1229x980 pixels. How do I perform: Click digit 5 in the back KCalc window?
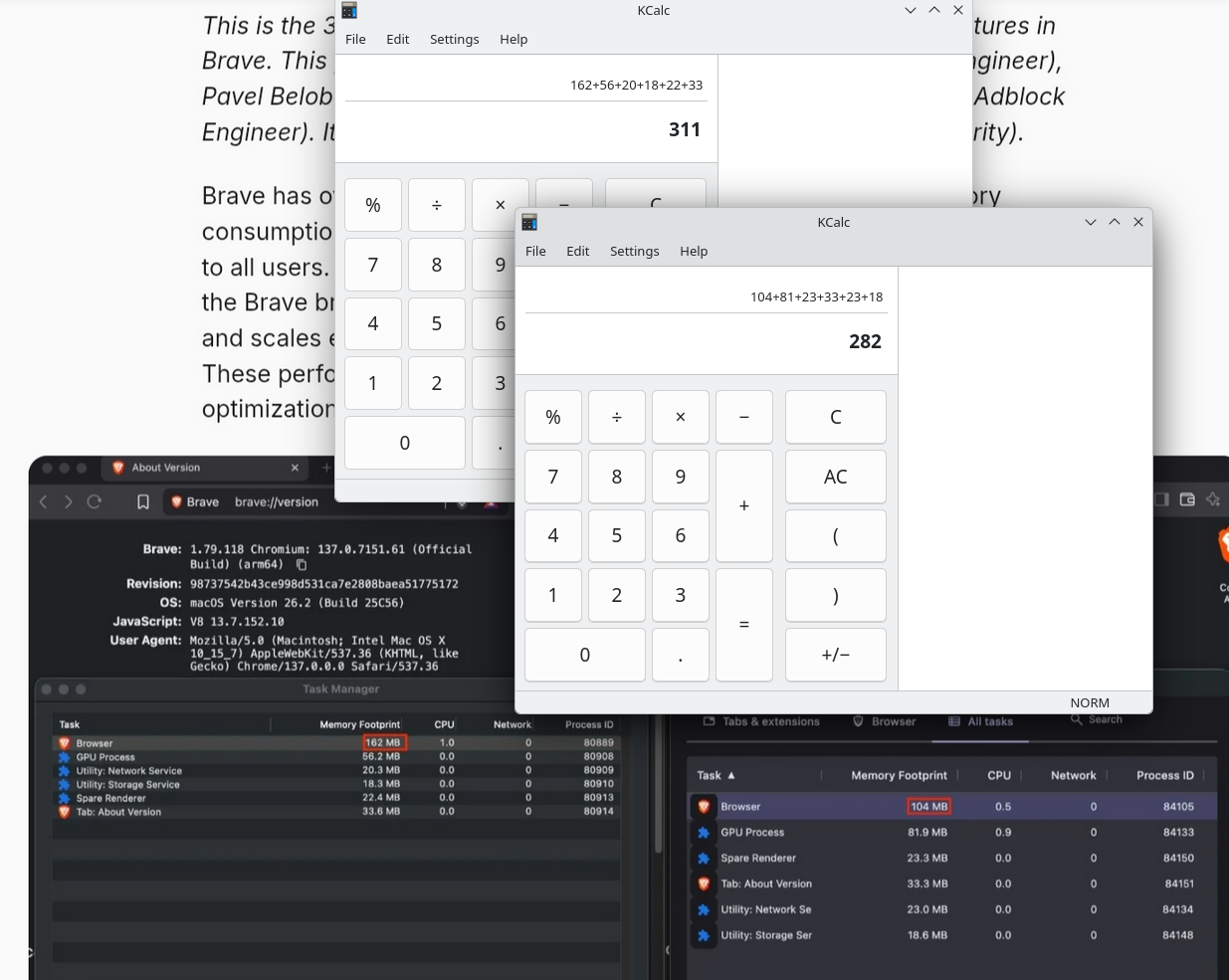(437, 323)
